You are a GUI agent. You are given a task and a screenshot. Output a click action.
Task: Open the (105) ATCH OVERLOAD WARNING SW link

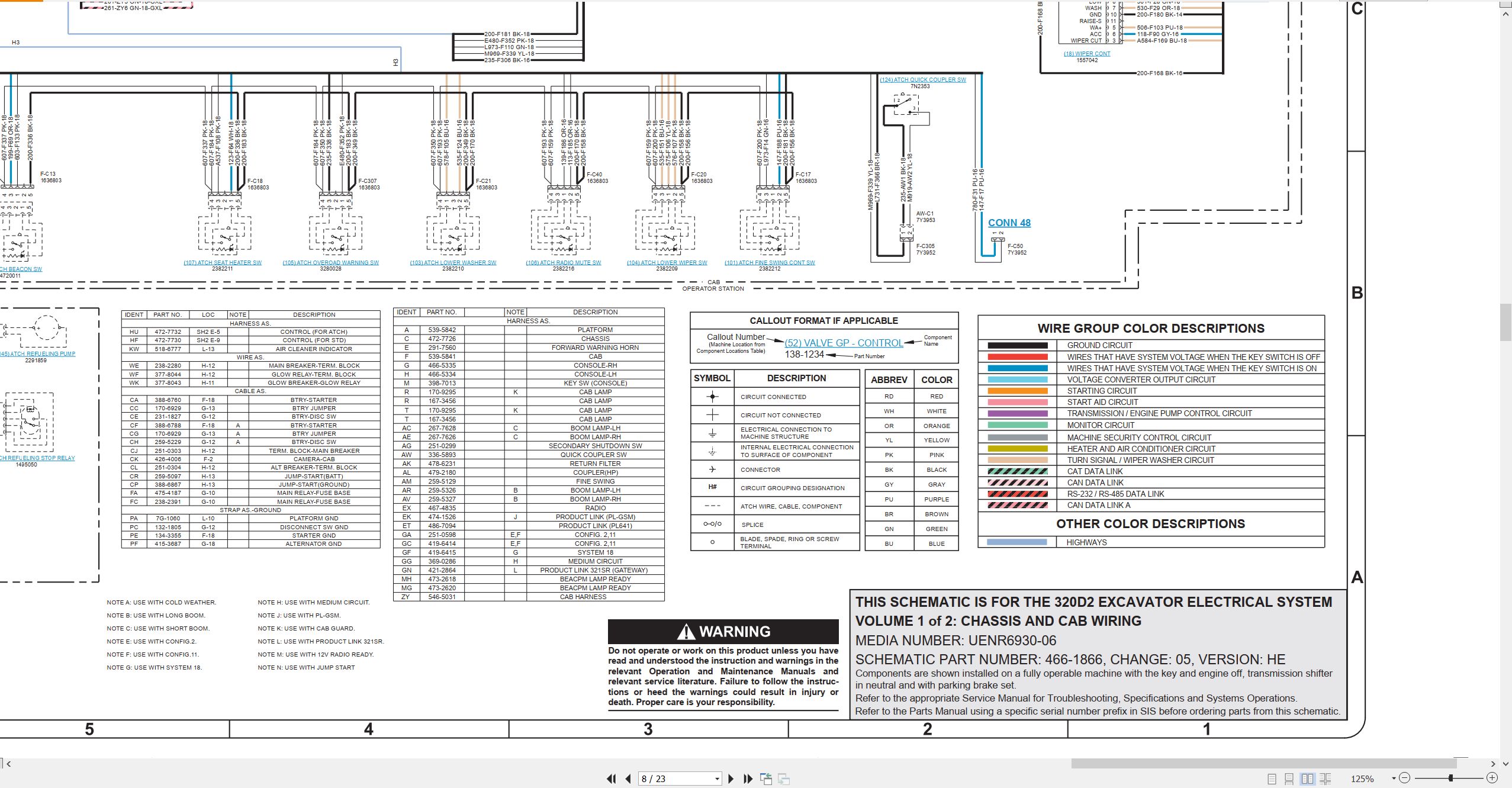330,262
